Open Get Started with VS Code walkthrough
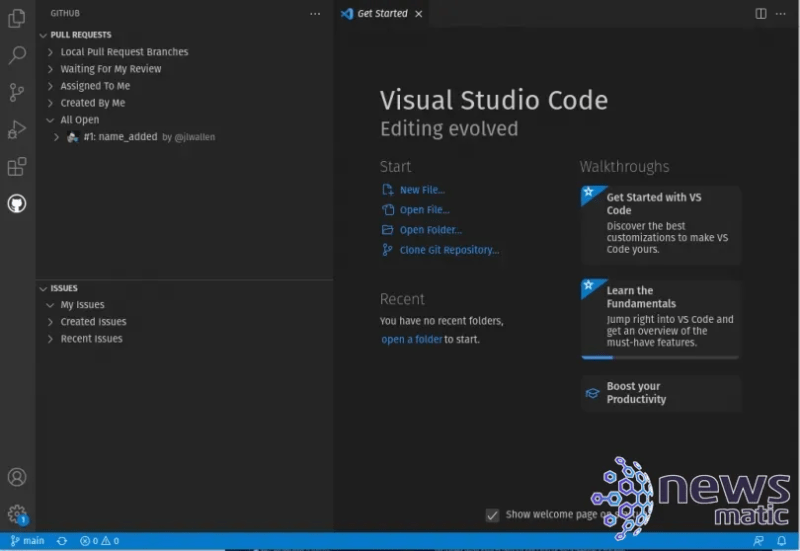 click(661, 225)
